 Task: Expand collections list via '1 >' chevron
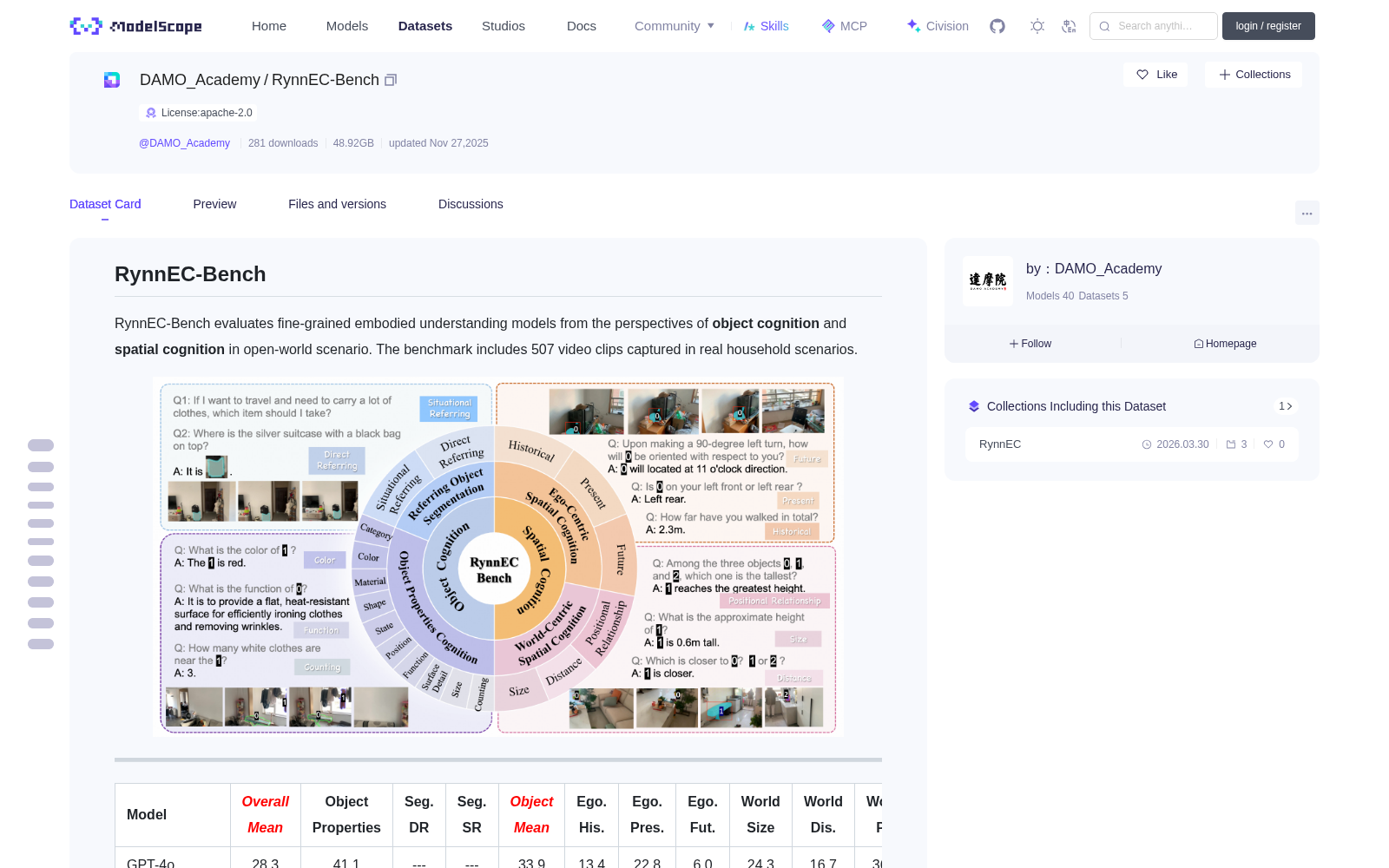point(1286,406)
